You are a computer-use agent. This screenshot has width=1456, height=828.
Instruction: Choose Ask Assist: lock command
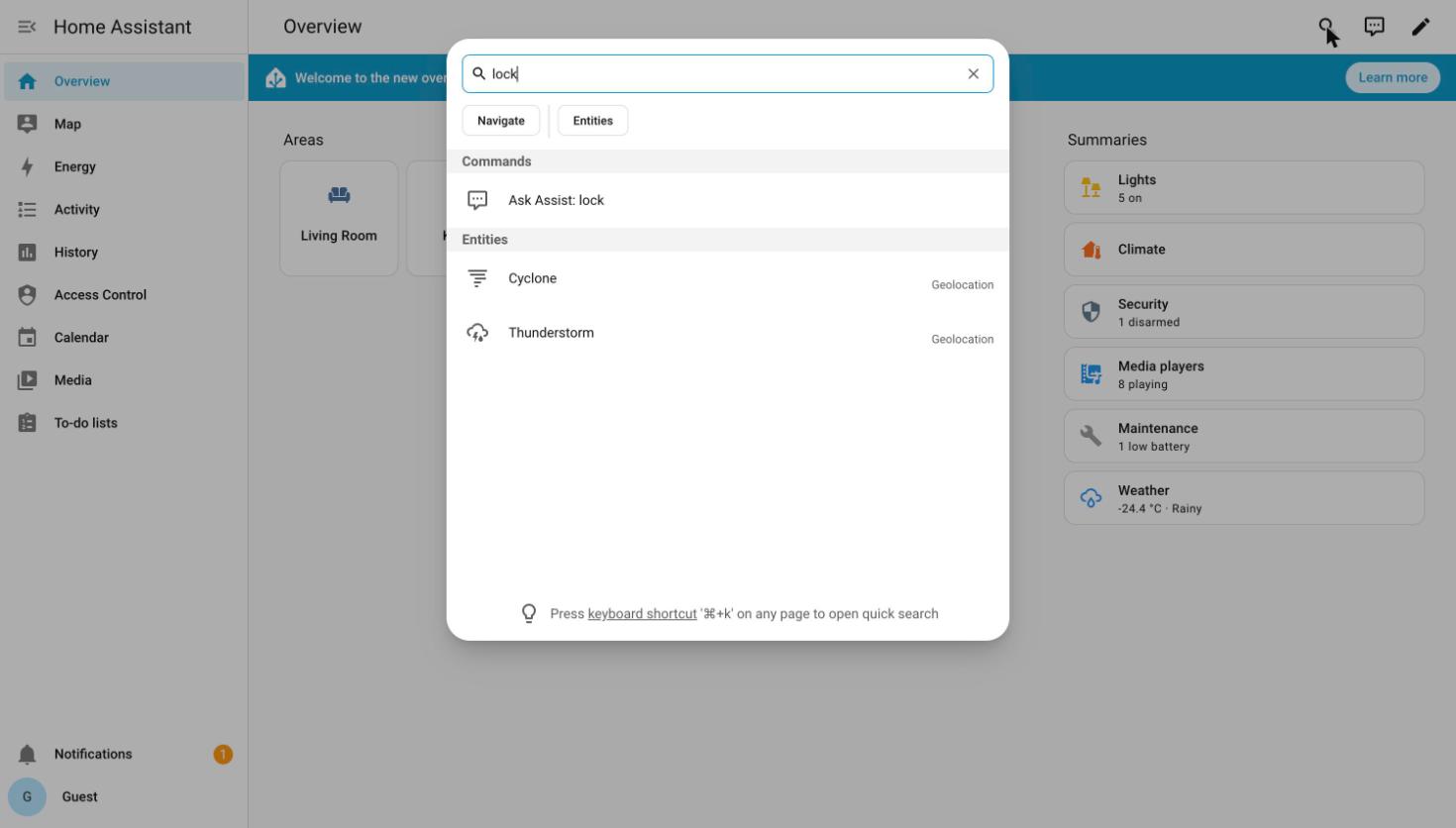pos(728,200)
